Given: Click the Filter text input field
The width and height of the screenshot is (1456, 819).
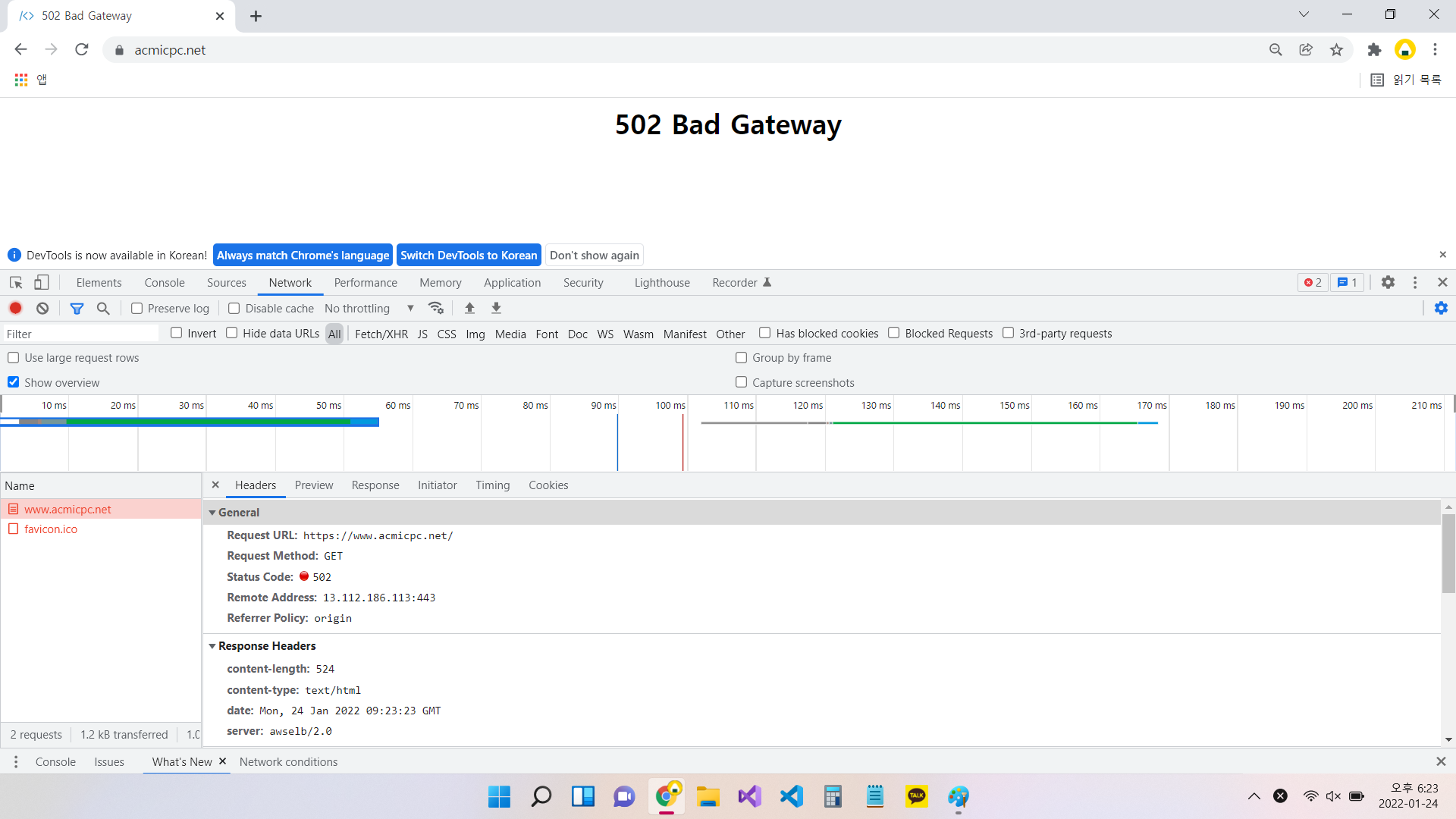Looking at the screenshot, I should pyautogui.click(x=80, y=334).
